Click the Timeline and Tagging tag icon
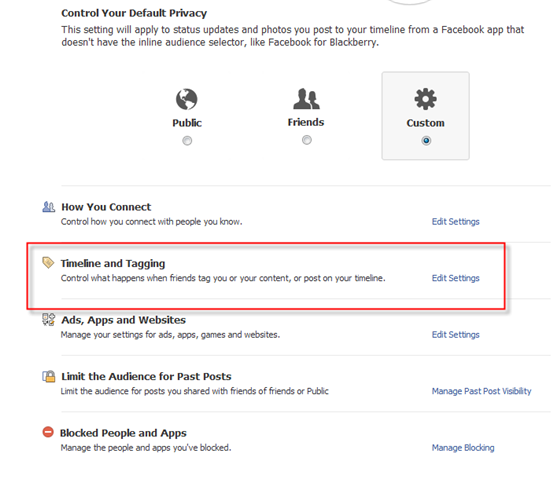This screenshot has height=493, width=560. (48, 263)
